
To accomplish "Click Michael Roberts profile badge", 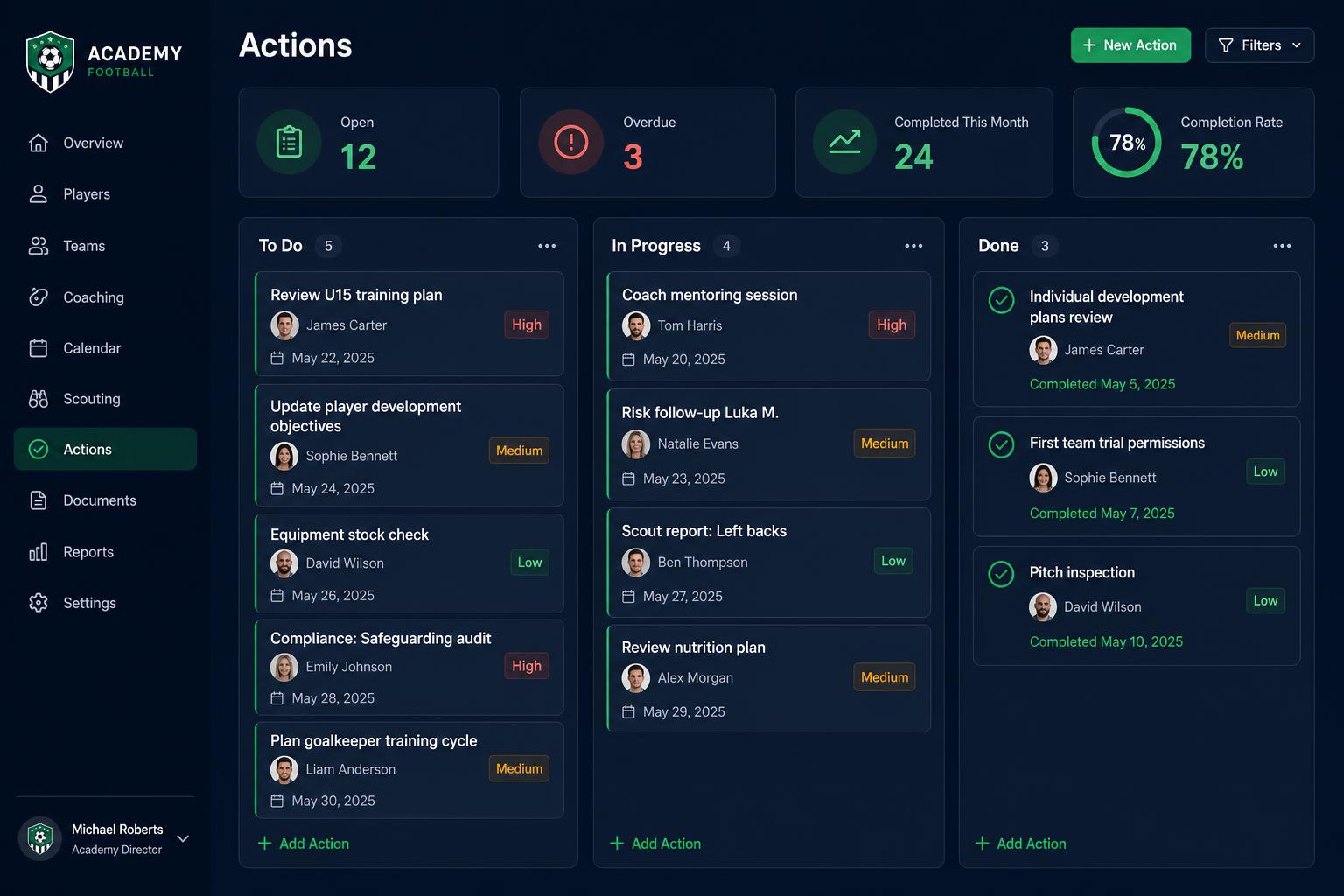I will [x=40, y=838].
